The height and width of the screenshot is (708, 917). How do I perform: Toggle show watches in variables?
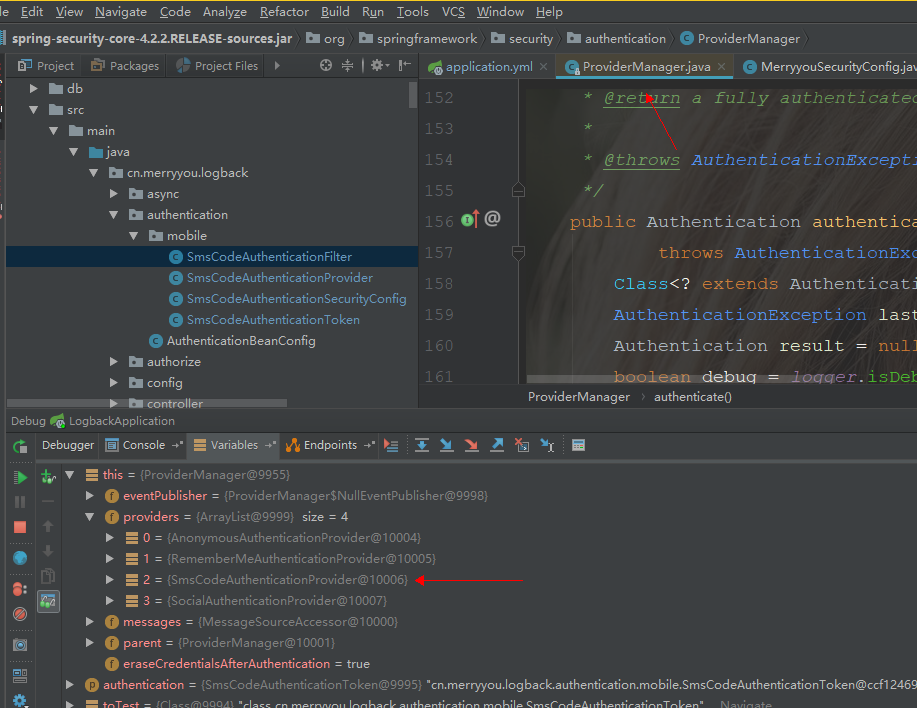click(48, 601)
